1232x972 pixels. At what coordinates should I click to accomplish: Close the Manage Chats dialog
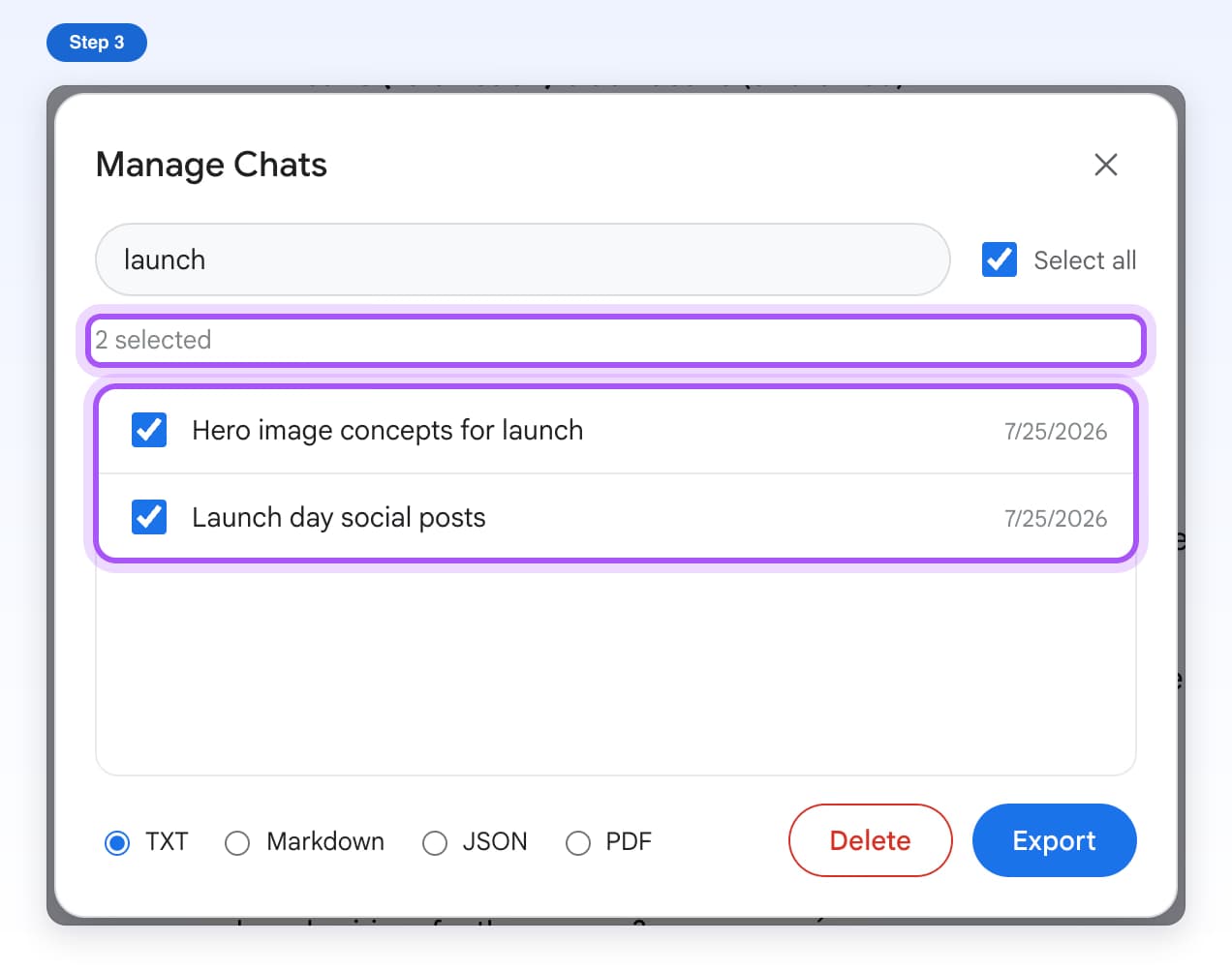[x=1105, y=165]
